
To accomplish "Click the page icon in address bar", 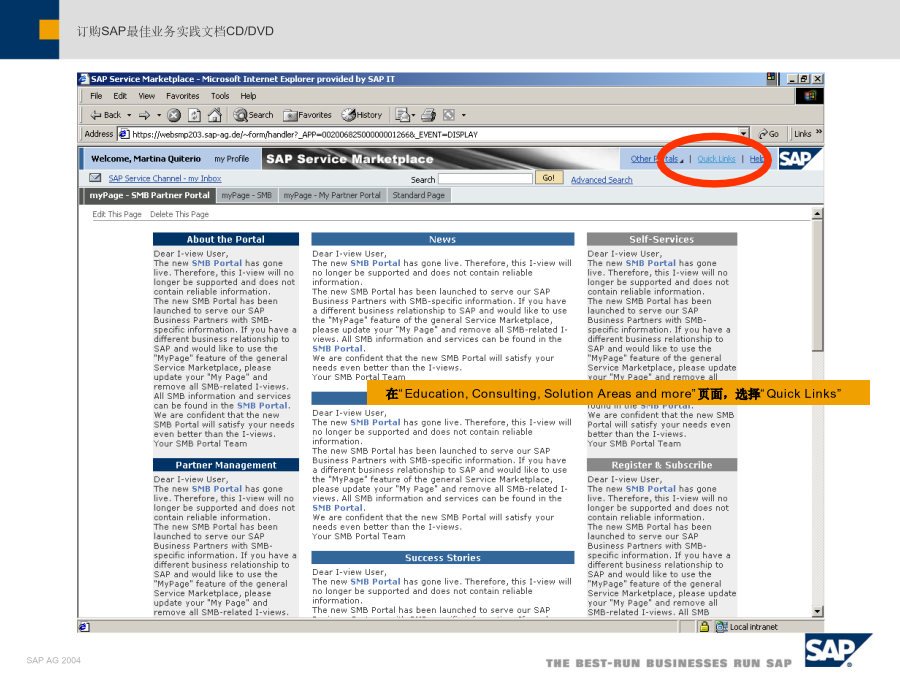I will click(124, 134).
